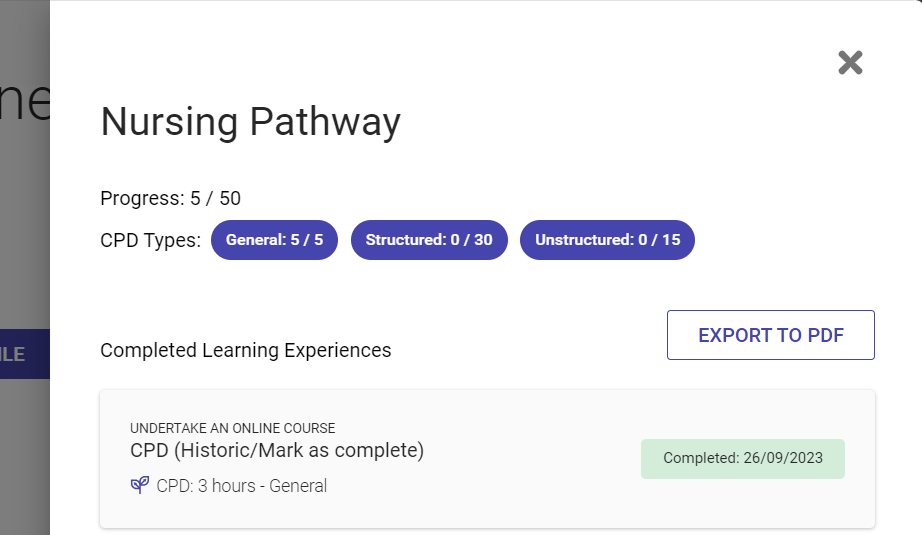
Task: Export the pathway to PDF
Action: [x=770, y=335]
